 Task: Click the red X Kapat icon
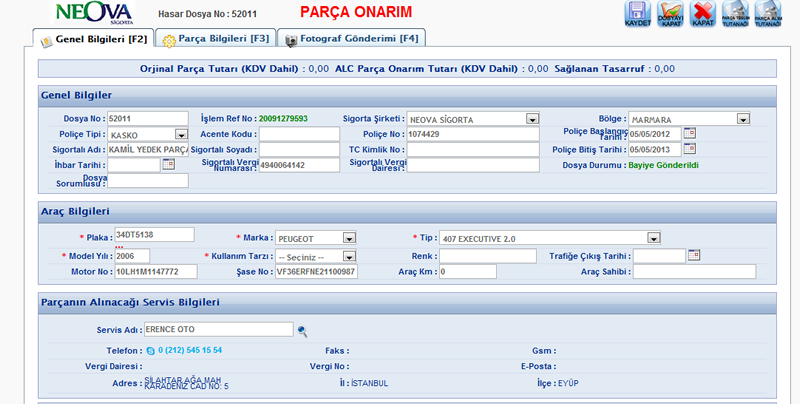pyautogui.click(x=703, y=14)
